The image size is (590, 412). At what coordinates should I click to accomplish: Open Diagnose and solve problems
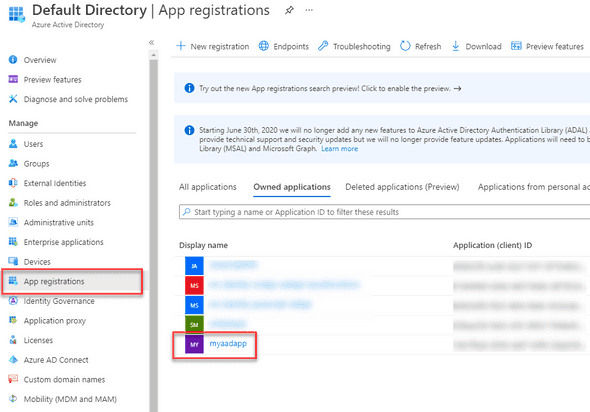(76, 99)
